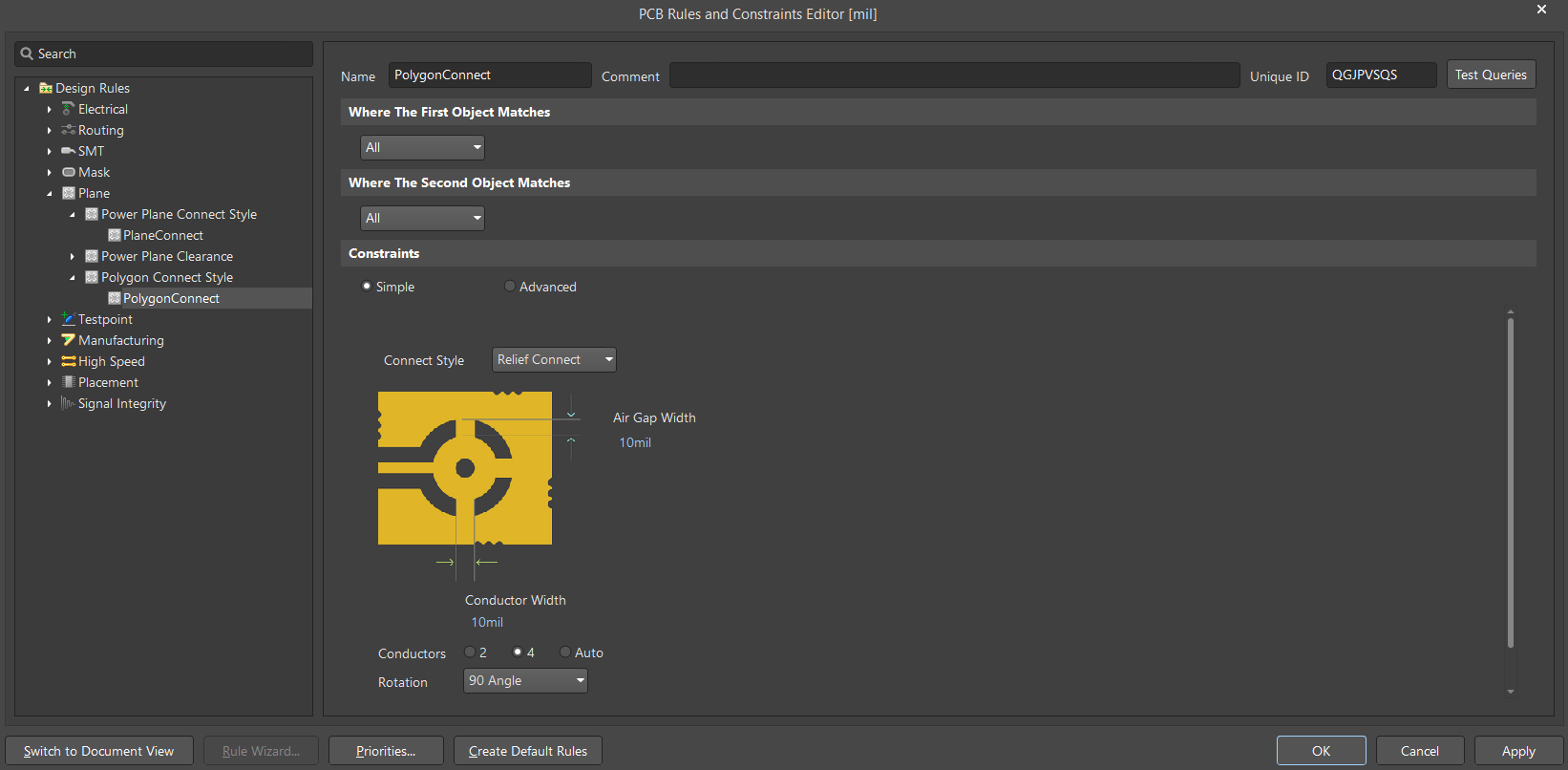Click the Testpoint category icon
Screen dimensions: 1568x770
tap(68, 319)
